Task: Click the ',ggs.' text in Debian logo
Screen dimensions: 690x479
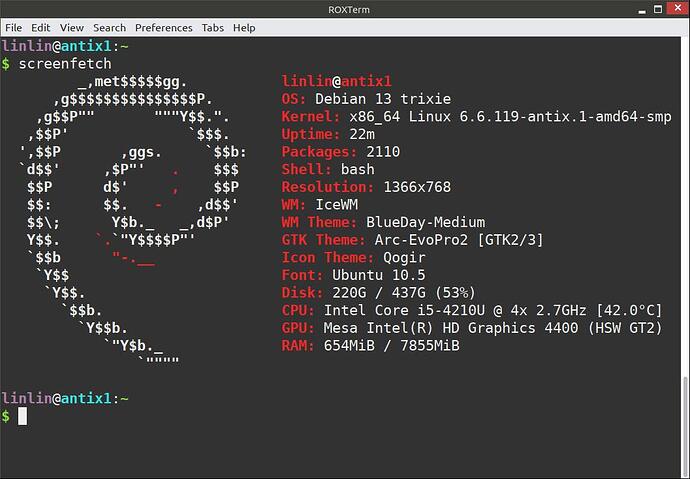Action: (x=141, y=153)
